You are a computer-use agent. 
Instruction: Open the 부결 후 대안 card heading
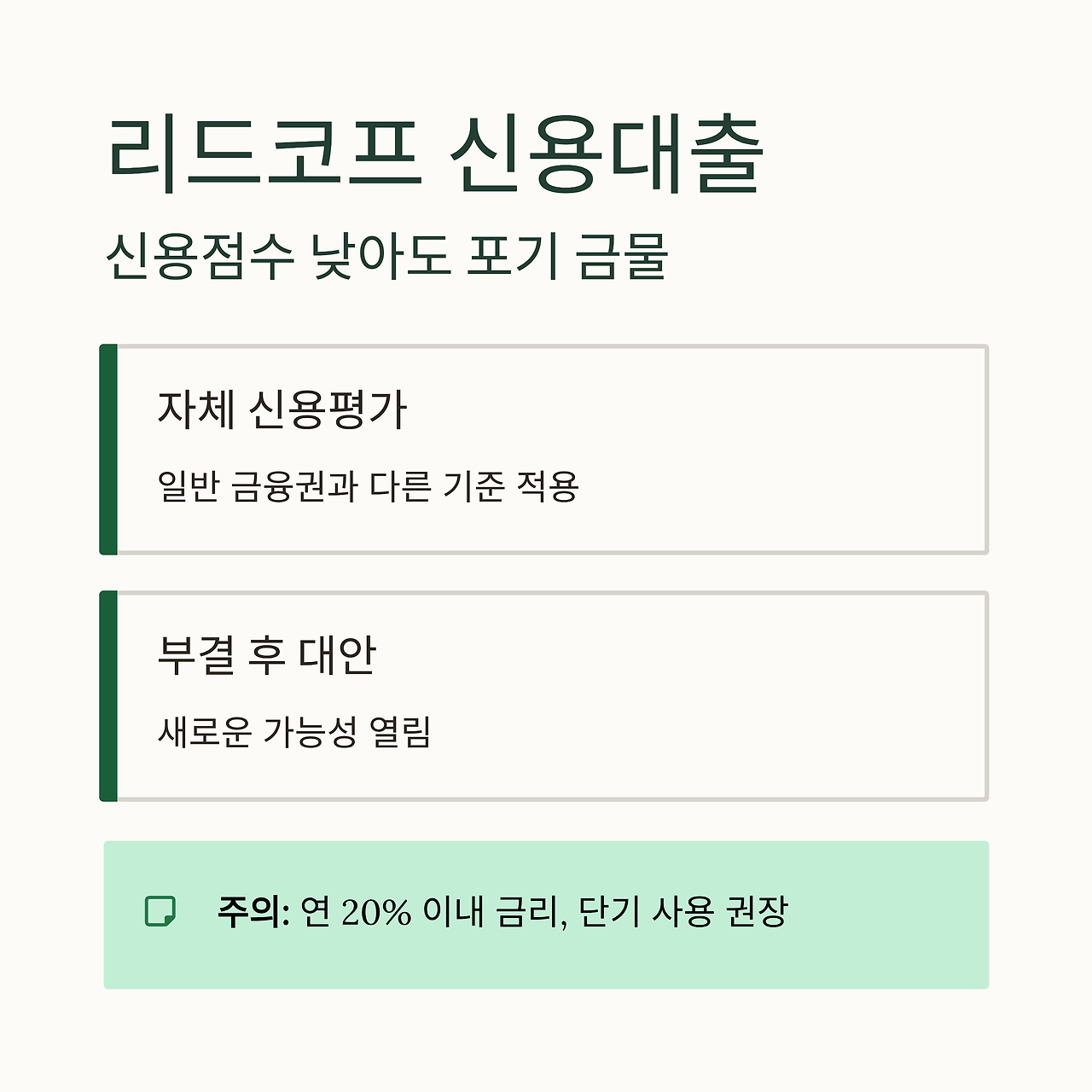coord(266,656)
